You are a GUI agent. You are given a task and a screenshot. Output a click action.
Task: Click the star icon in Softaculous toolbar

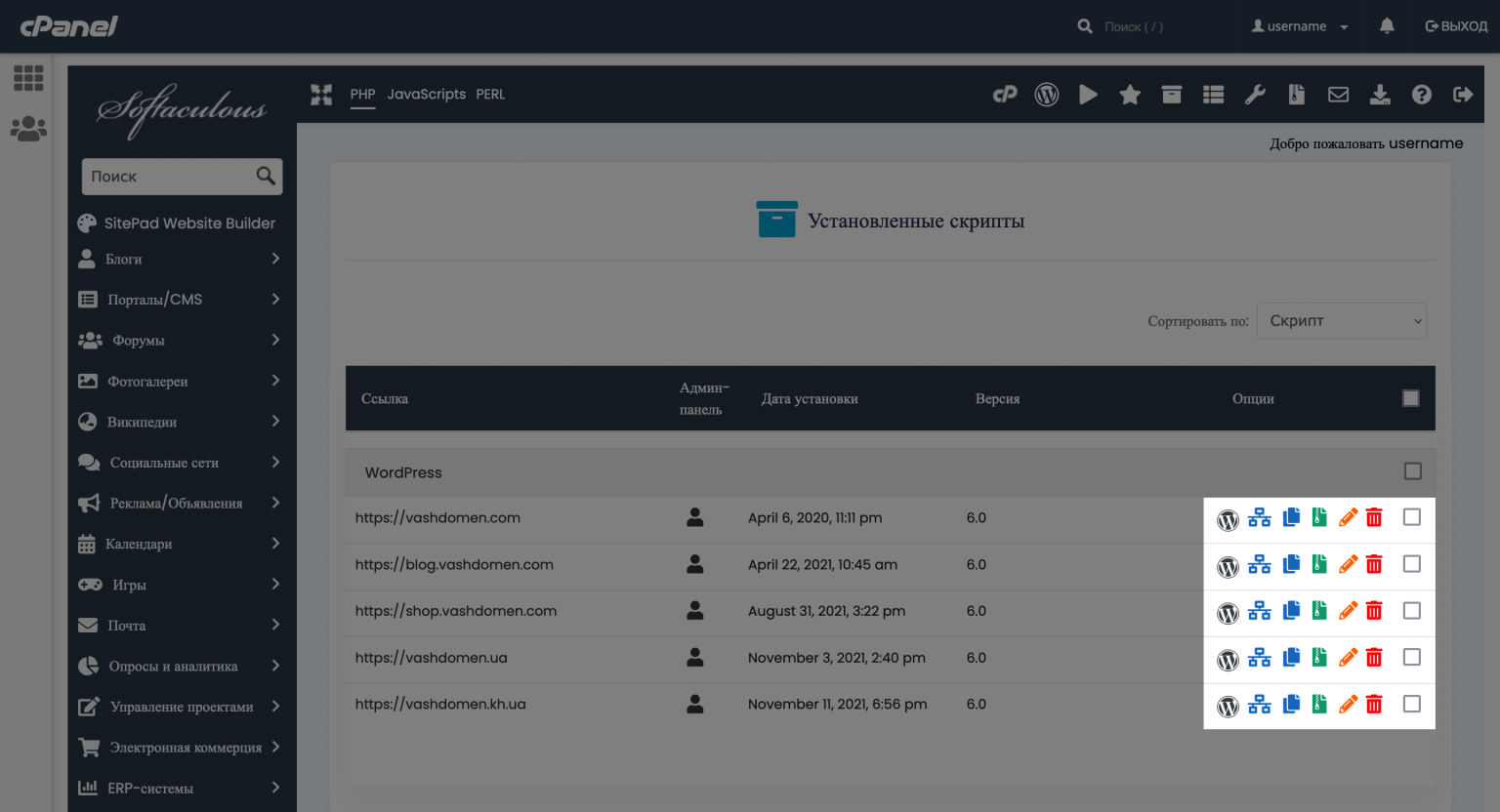pos(1130,95)
